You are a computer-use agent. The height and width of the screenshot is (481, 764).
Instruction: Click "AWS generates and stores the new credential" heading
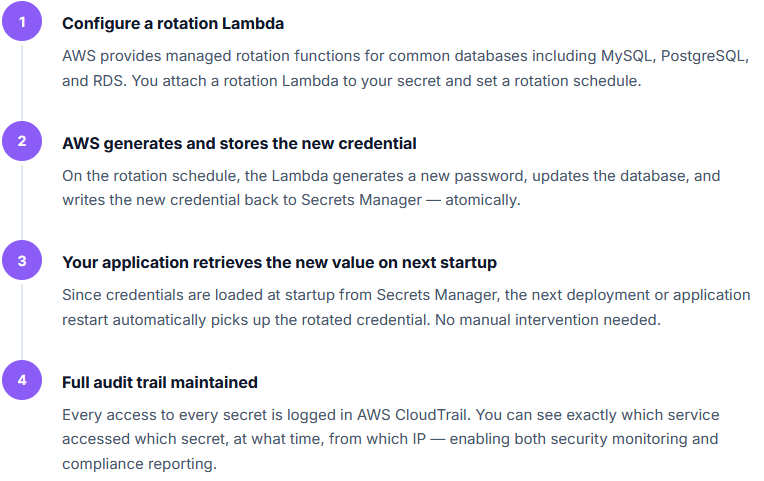coord(239,143)
